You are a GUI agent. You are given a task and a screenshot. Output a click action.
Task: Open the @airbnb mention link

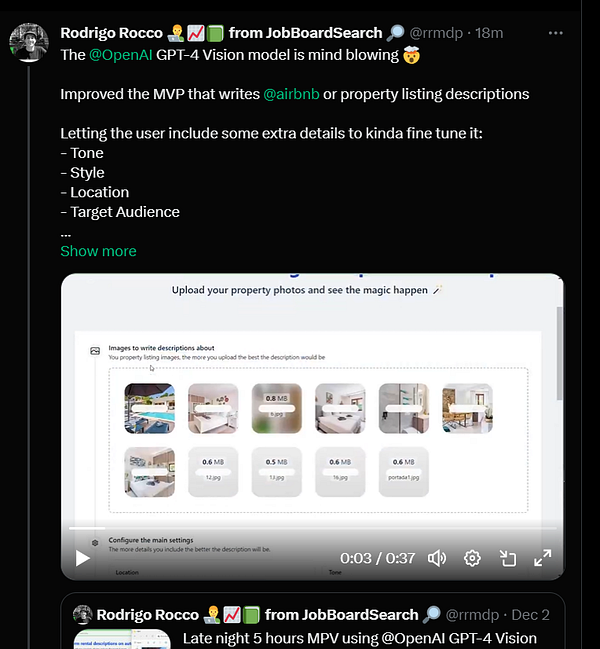[x=290, y=94]
